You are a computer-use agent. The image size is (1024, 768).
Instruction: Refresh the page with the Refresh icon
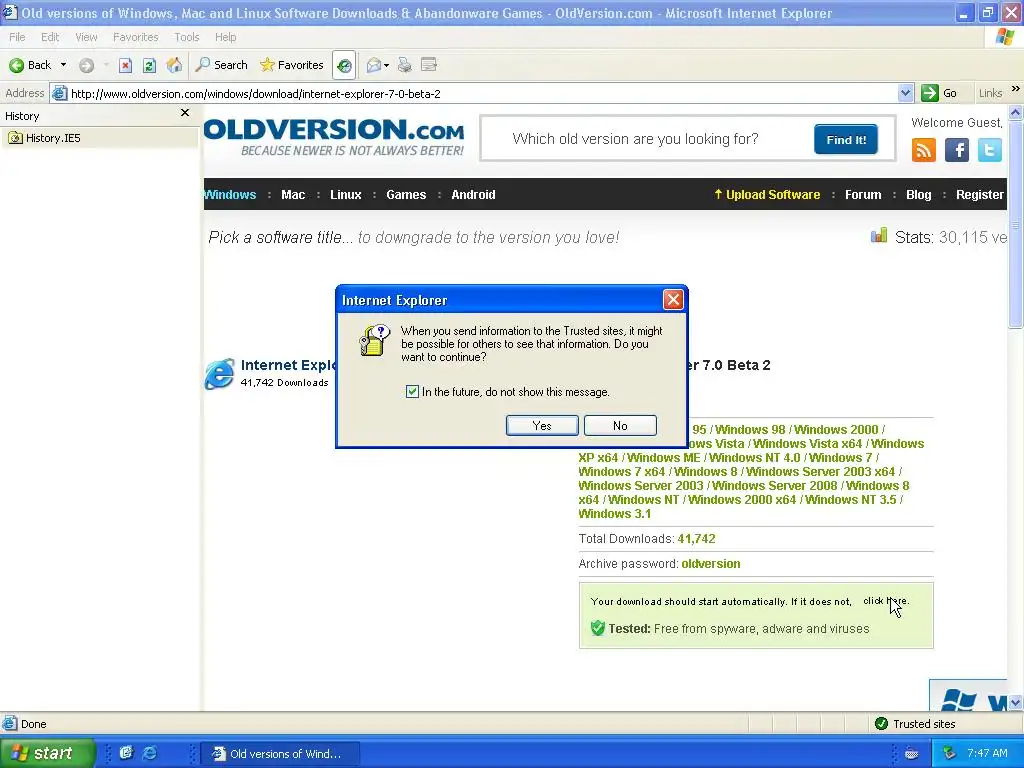[150, 65]
